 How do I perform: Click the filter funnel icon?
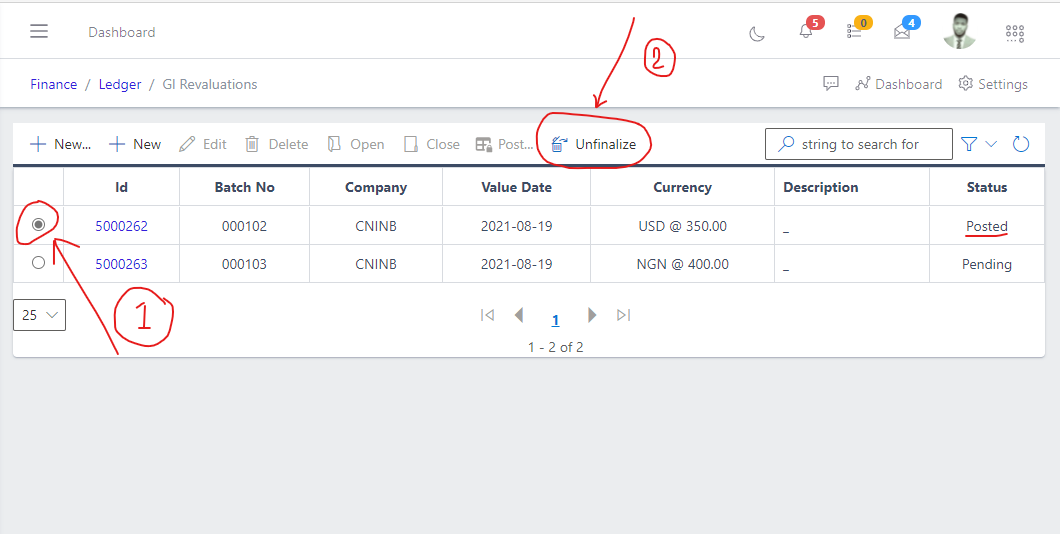(969, 144)
